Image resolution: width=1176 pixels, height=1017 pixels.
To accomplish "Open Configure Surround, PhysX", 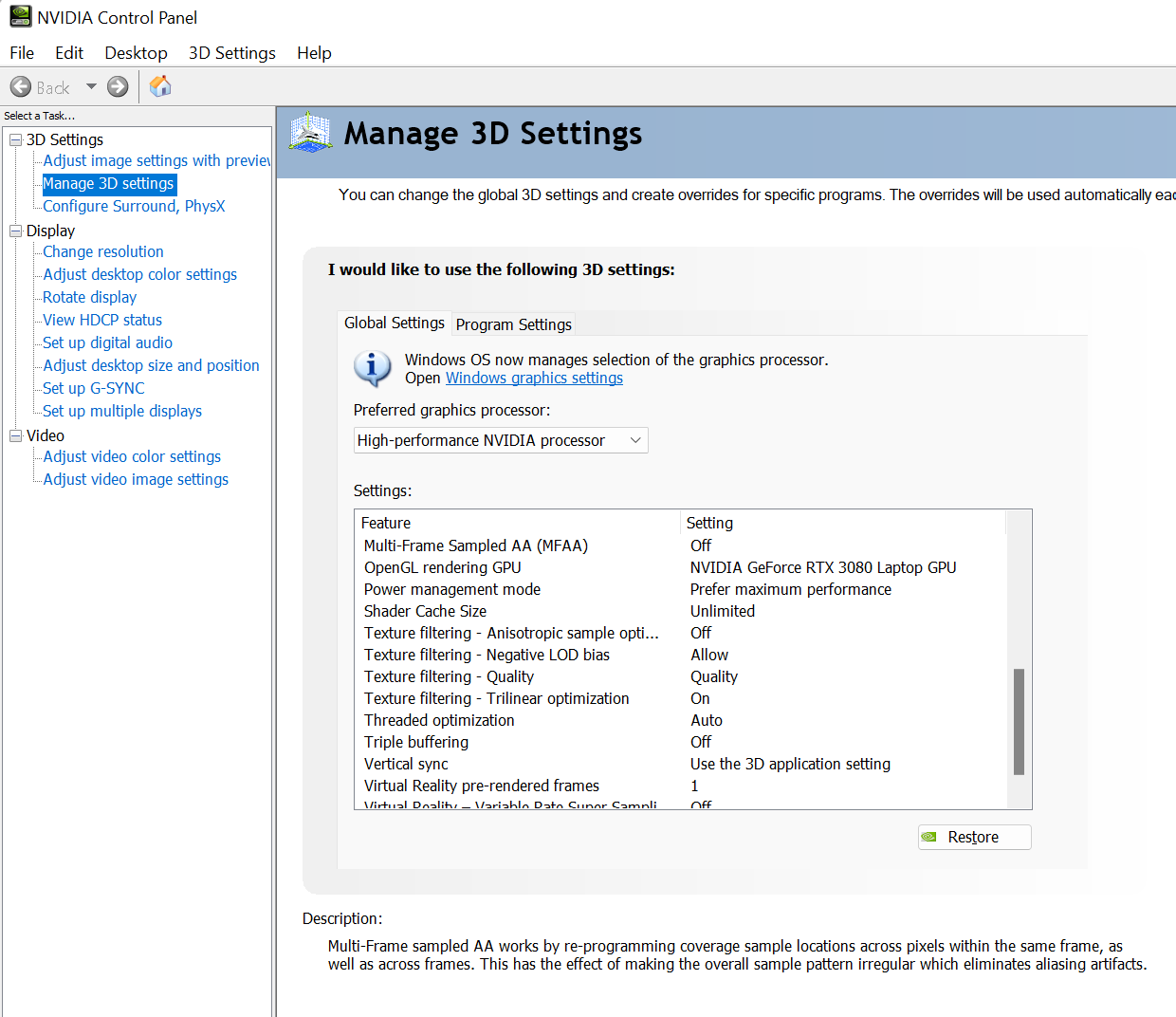I will coord(134,206).
